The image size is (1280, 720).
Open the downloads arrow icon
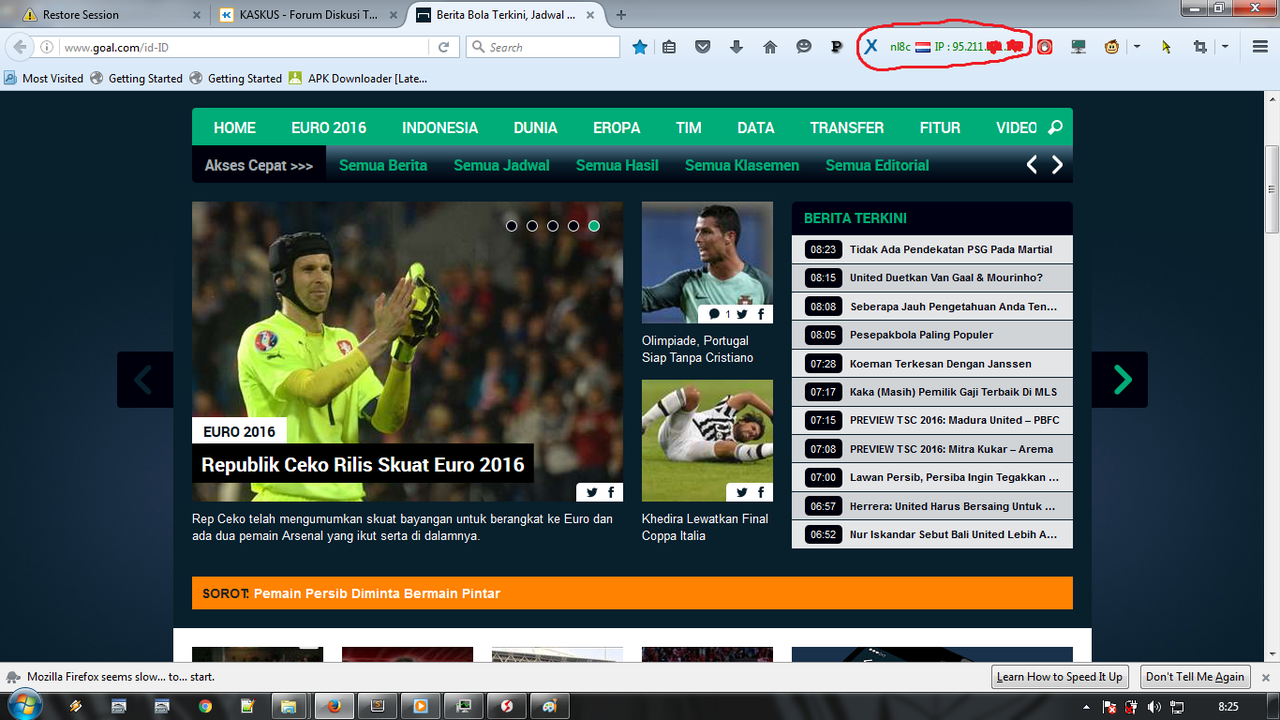737,47
